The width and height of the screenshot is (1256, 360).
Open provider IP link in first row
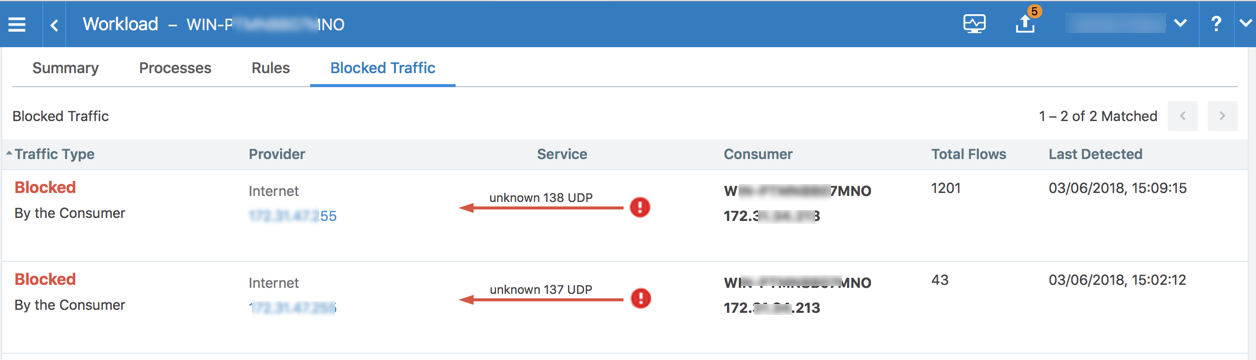(293, 216)
